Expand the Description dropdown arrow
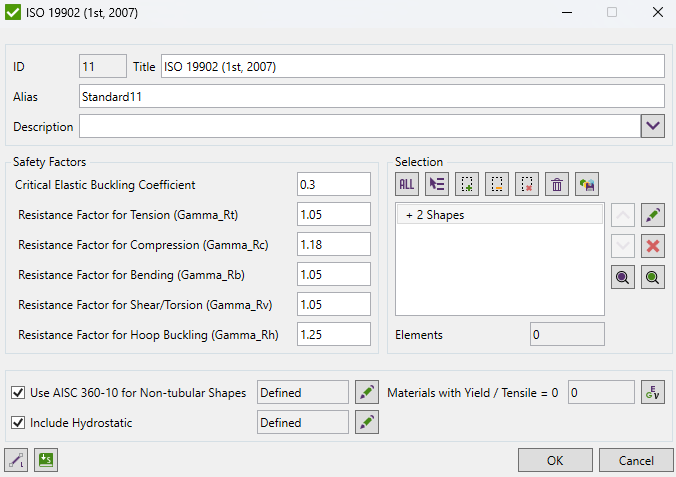The image size is (676, 477). [653, 126]
